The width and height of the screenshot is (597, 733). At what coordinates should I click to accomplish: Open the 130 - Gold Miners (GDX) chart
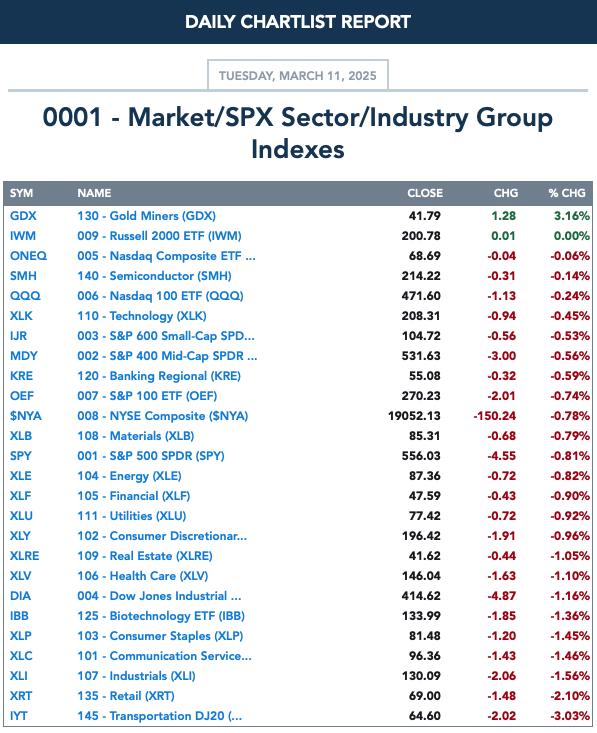[146, 216]
